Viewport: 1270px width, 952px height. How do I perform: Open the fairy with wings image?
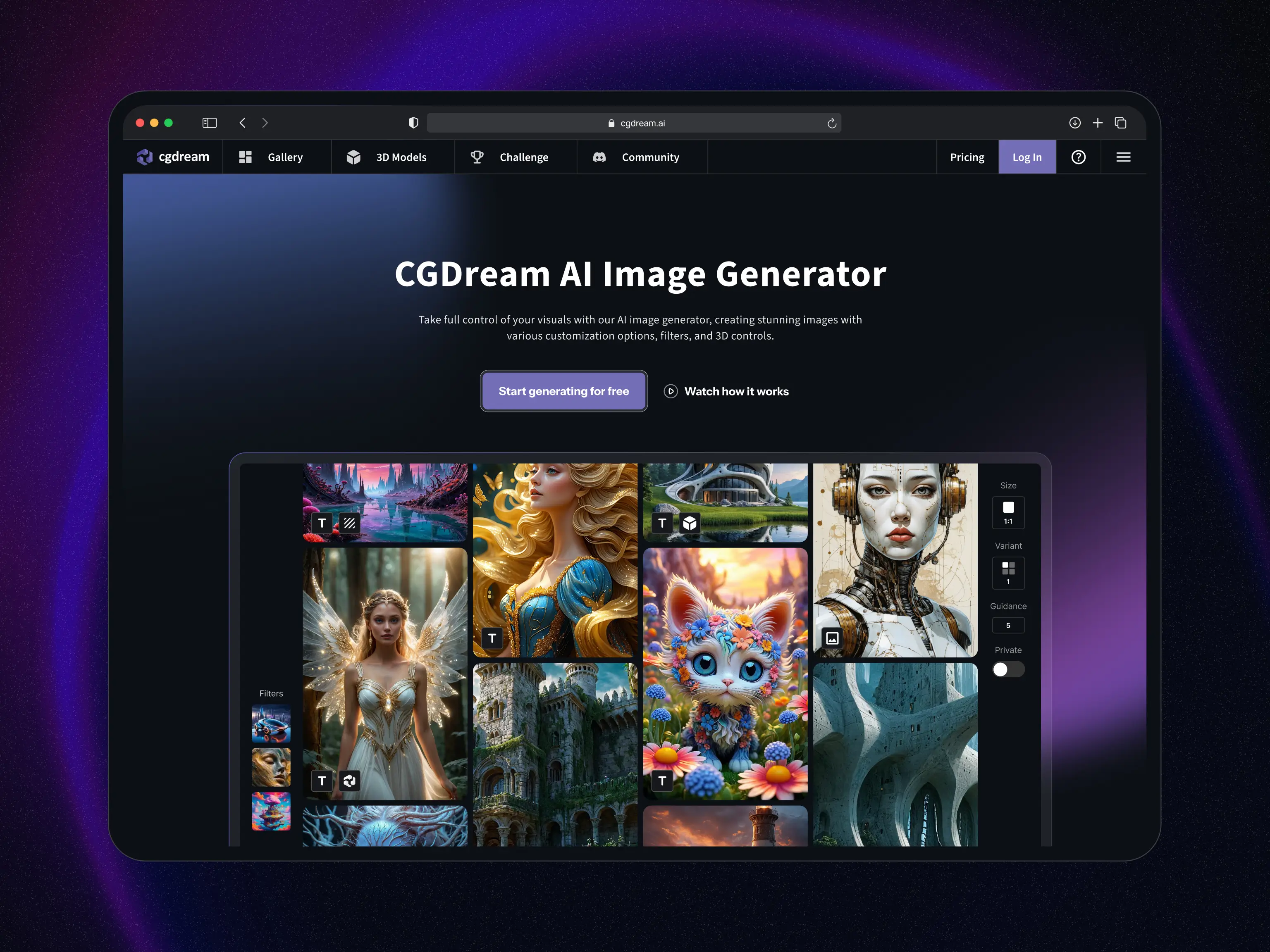[384, 674]
